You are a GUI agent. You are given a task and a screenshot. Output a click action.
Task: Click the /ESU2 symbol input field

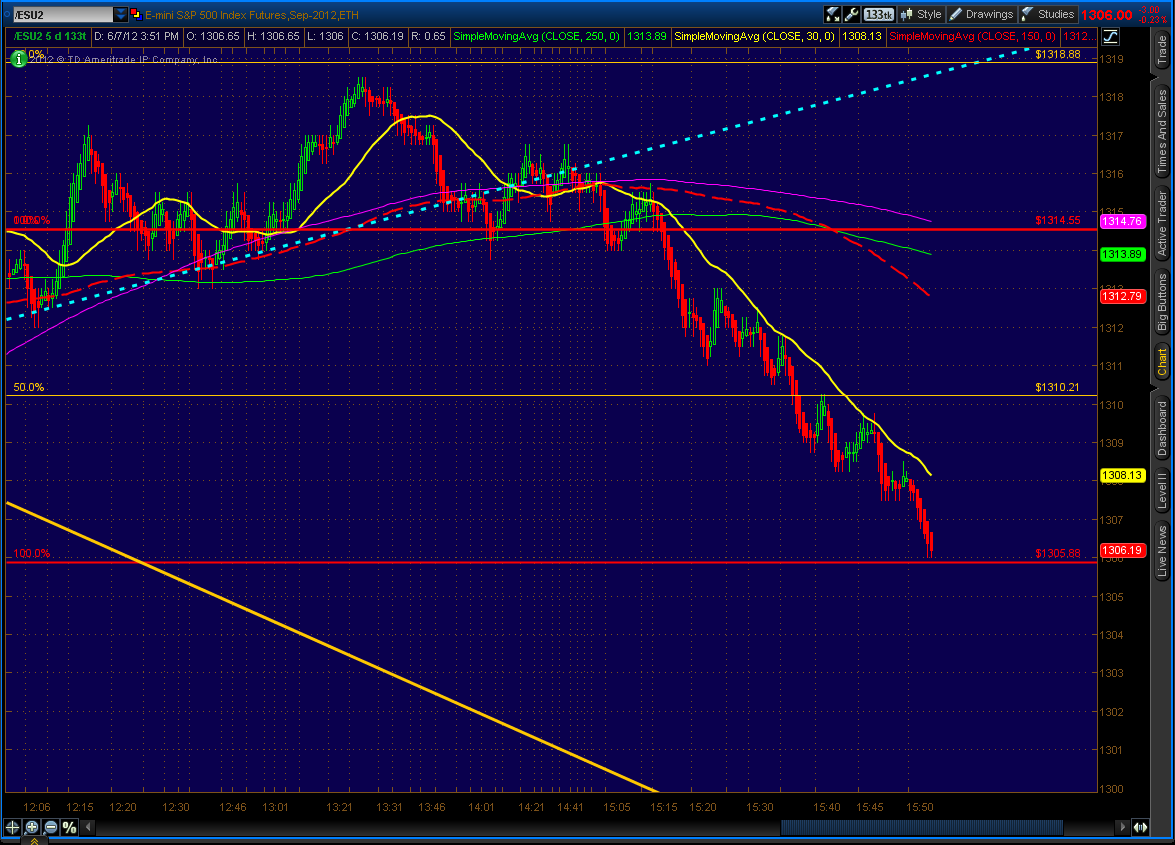click(63, 15)
